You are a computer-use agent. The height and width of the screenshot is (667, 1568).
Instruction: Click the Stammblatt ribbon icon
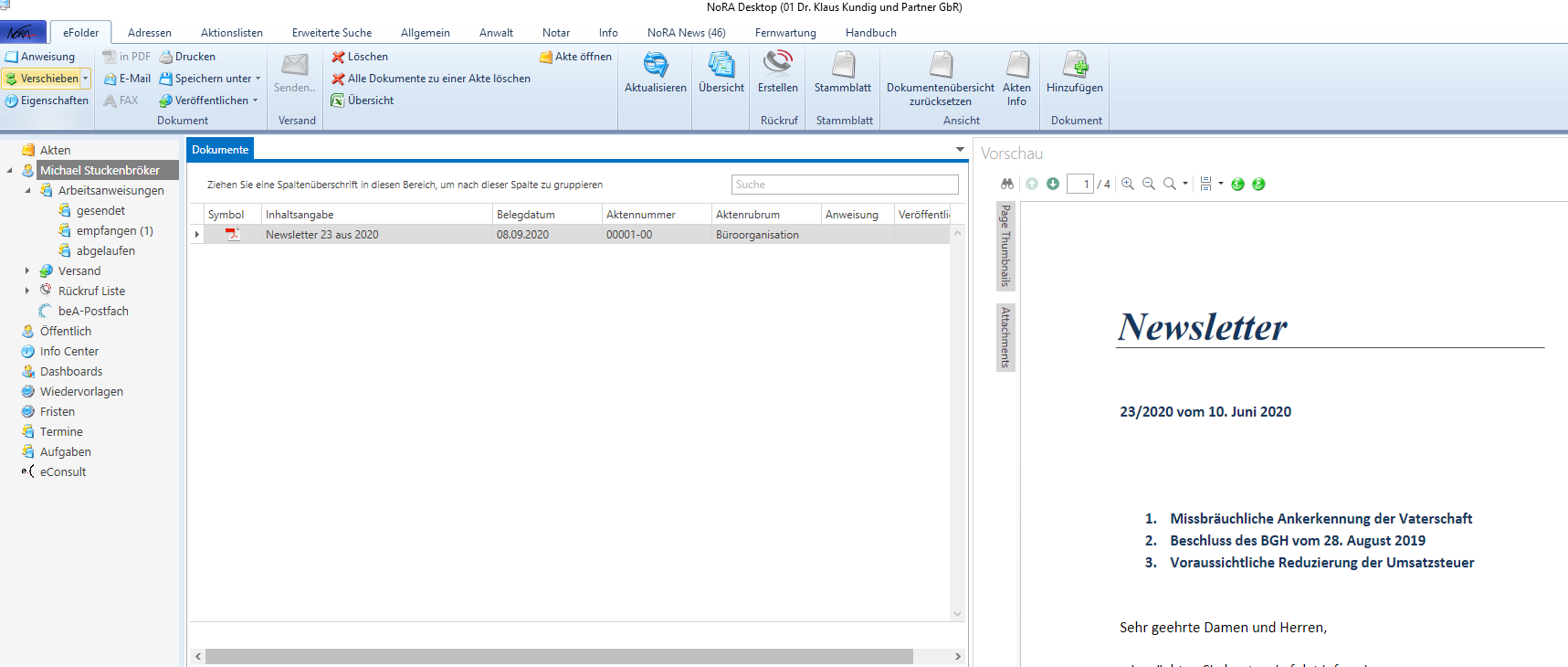843,65
